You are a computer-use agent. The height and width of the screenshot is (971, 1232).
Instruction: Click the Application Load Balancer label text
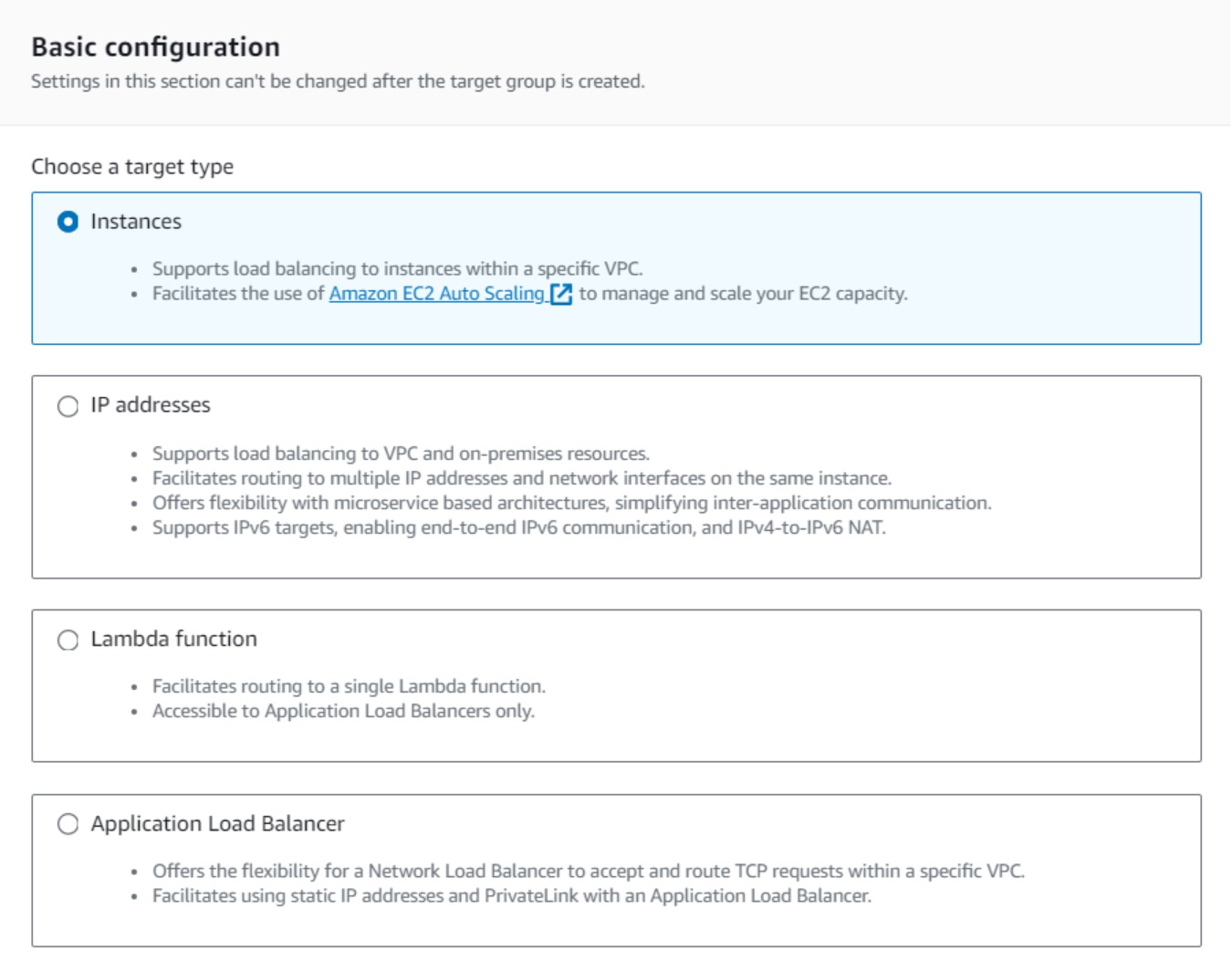[x=217, y=823]
